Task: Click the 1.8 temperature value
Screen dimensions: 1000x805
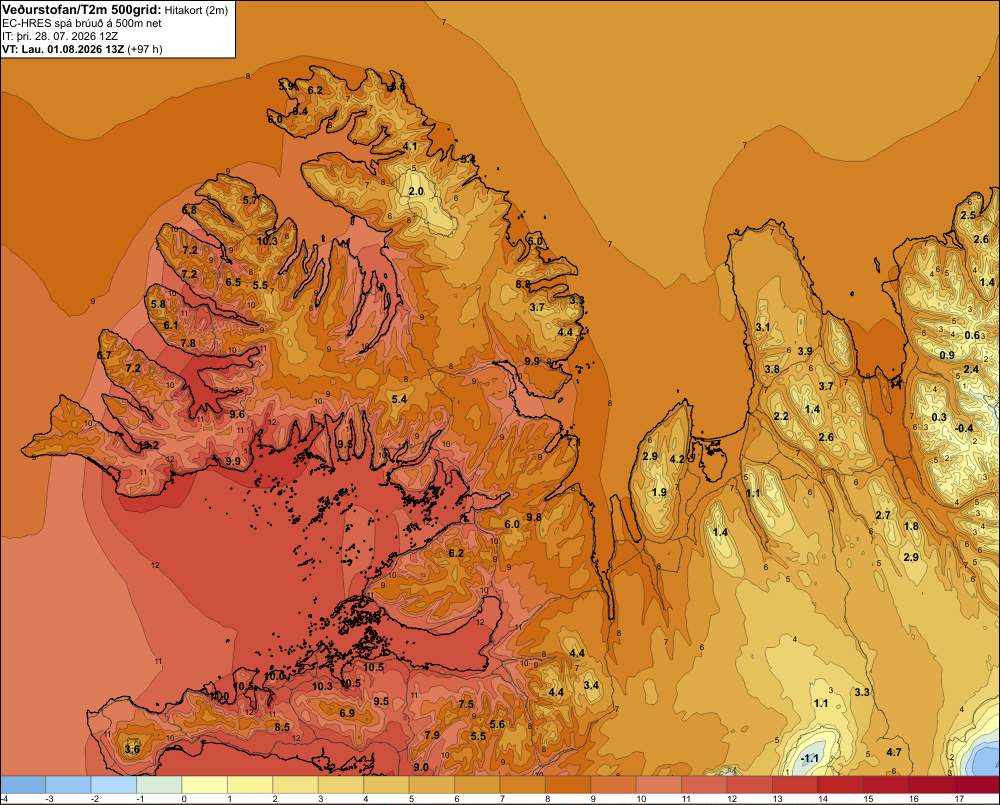Action: 911,526
